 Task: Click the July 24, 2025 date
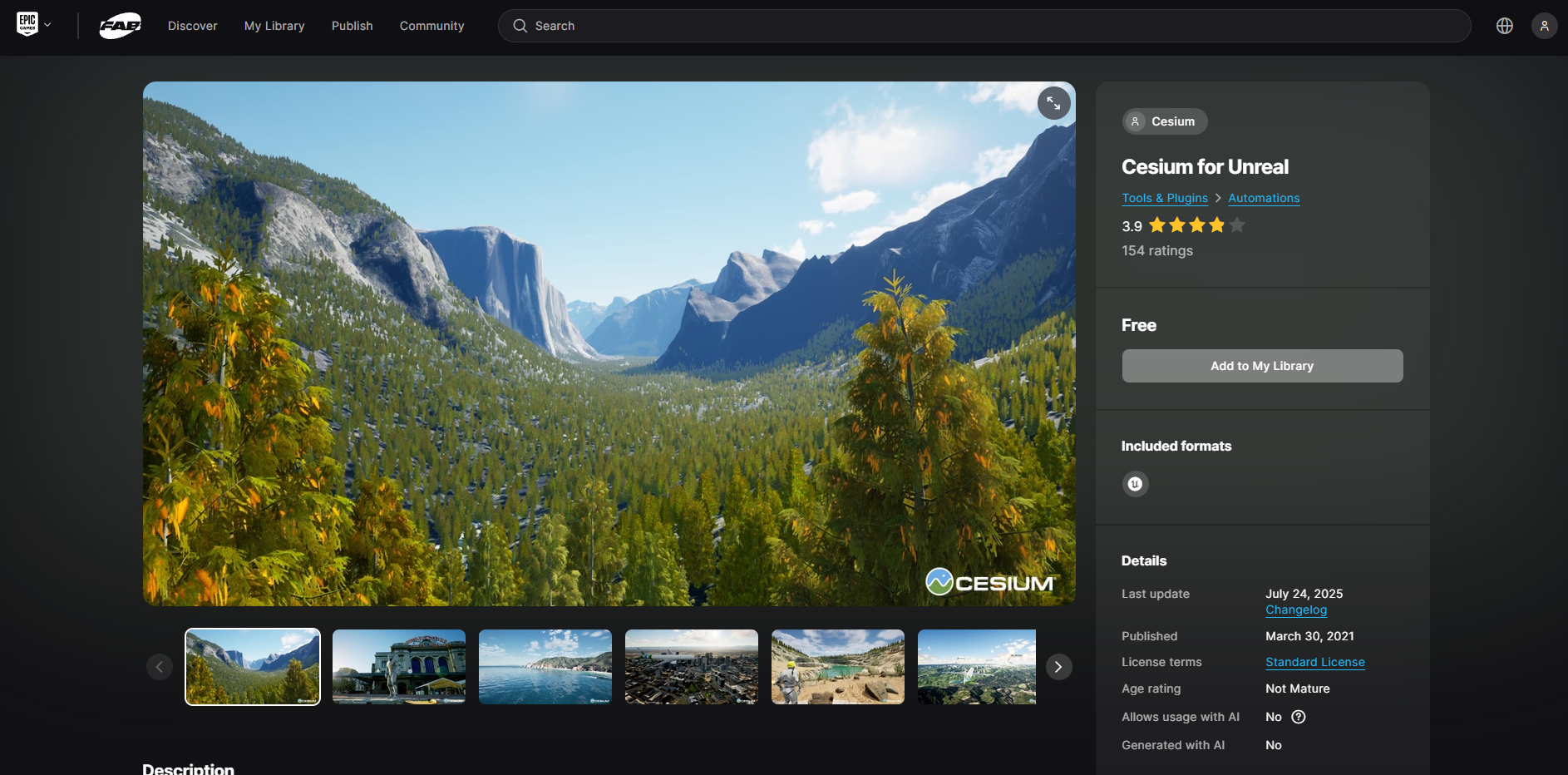(1304, 594)
